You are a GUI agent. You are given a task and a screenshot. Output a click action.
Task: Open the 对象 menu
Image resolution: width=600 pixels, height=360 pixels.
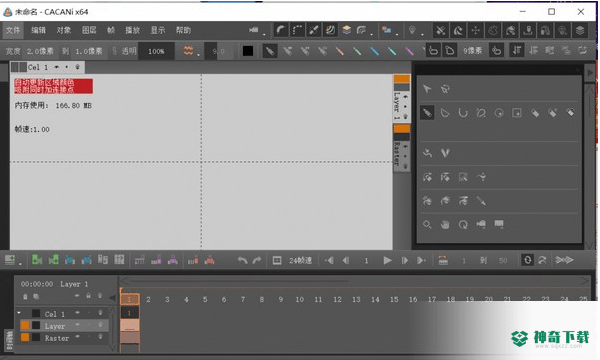64,30
